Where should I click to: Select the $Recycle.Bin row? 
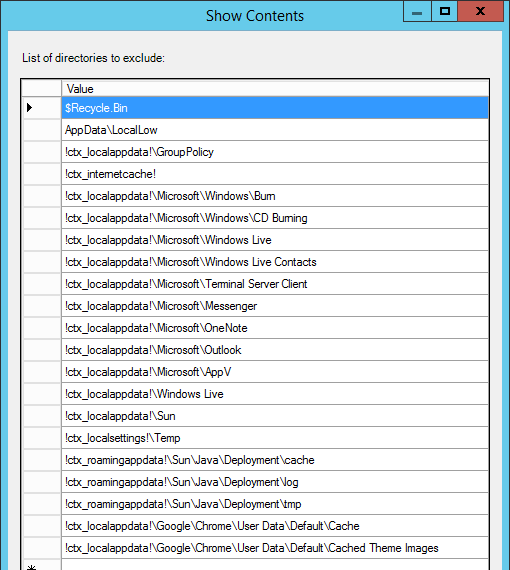click(x=275, y=108)
